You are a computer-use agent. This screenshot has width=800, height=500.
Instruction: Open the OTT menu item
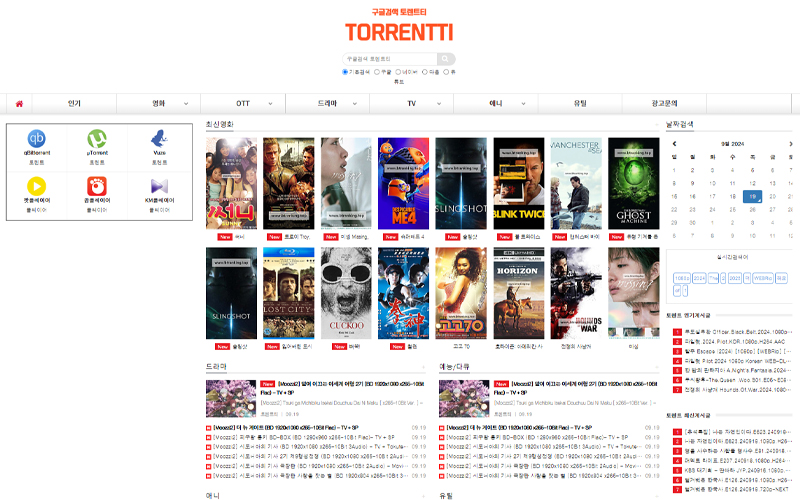coord(243,104)
